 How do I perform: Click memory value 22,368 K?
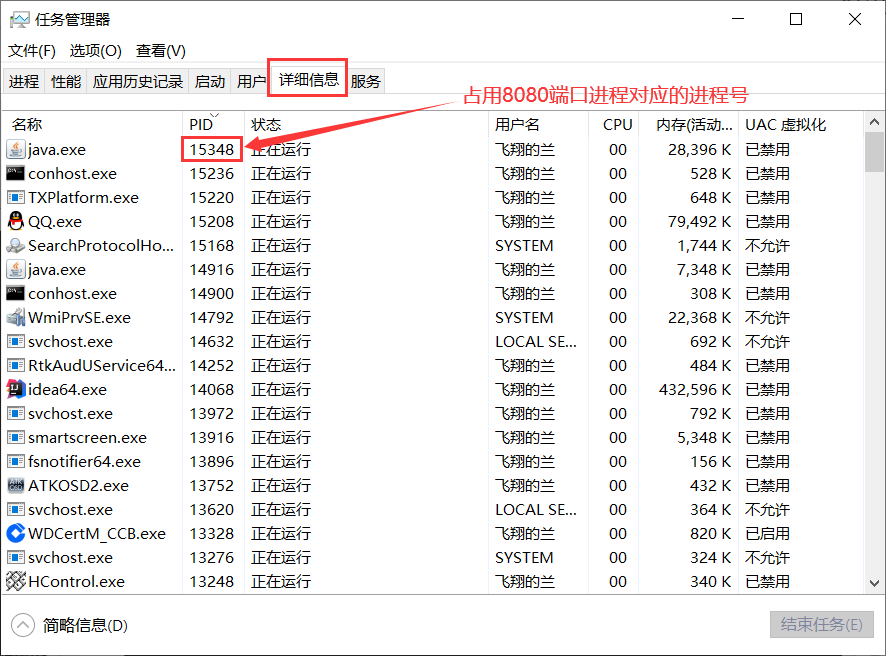coord(700,318)
